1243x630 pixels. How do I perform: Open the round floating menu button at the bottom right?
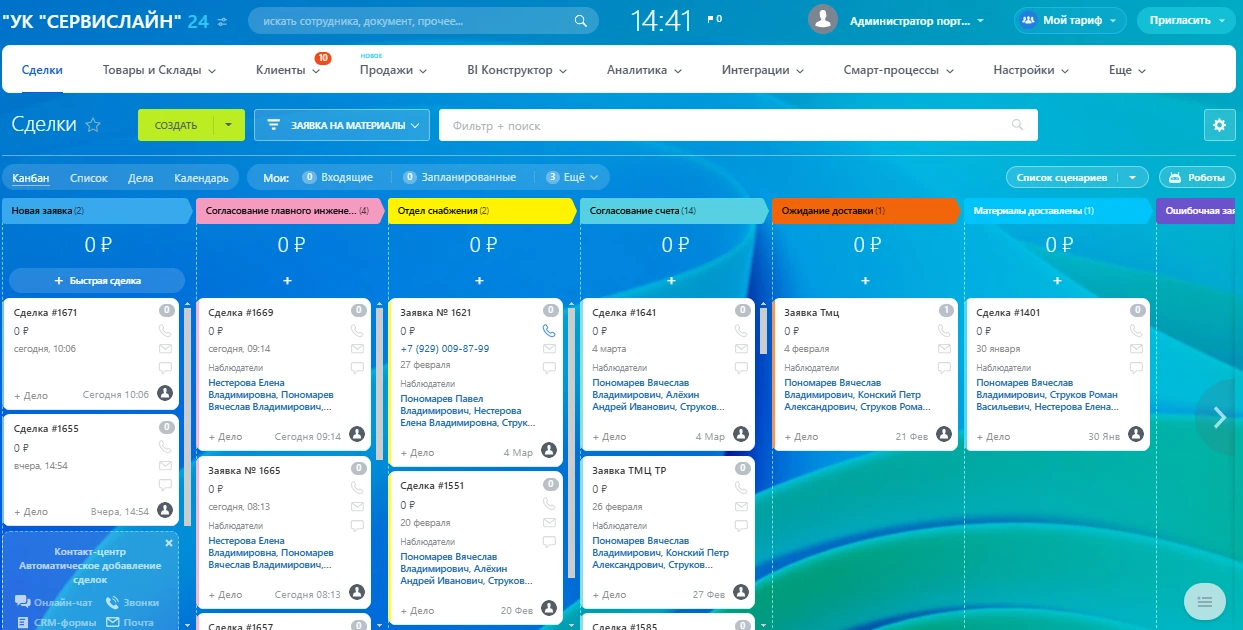tap(1204, 600)
